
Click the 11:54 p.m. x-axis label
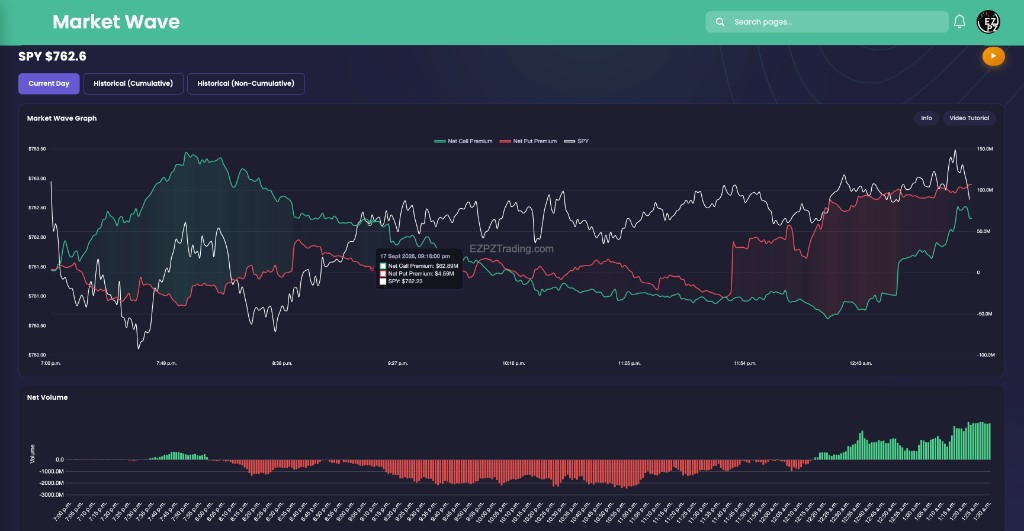click(x=745, y=363)
